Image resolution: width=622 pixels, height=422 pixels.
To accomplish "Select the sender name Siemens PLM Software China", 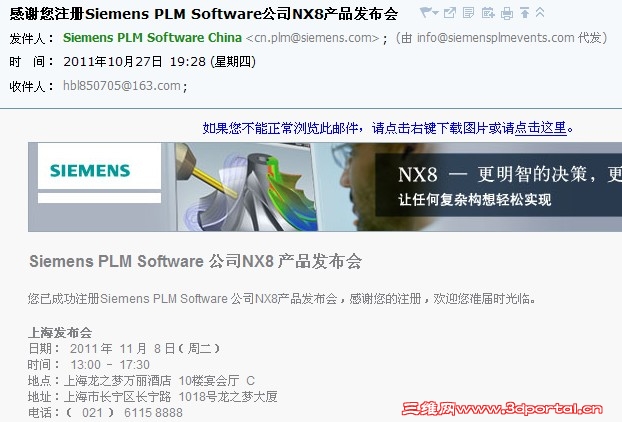I will [152, 38].
